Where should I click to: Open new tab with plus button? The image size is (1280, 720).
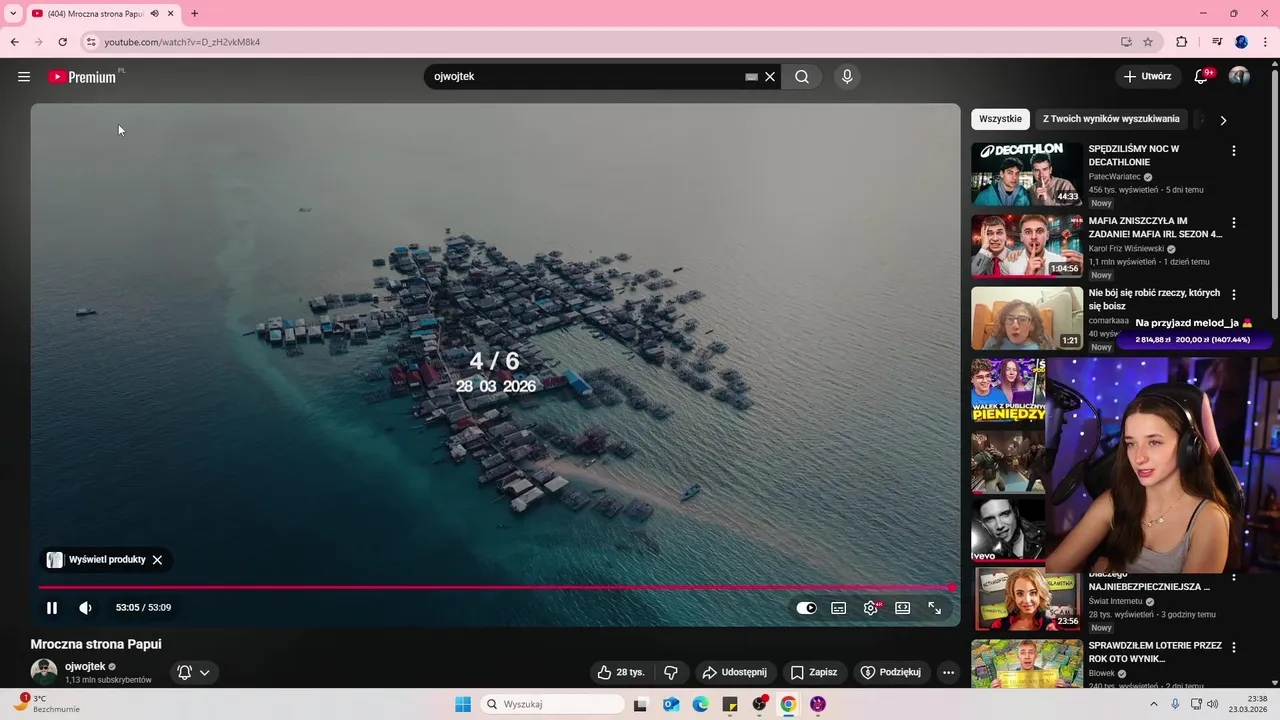point(194,13)
